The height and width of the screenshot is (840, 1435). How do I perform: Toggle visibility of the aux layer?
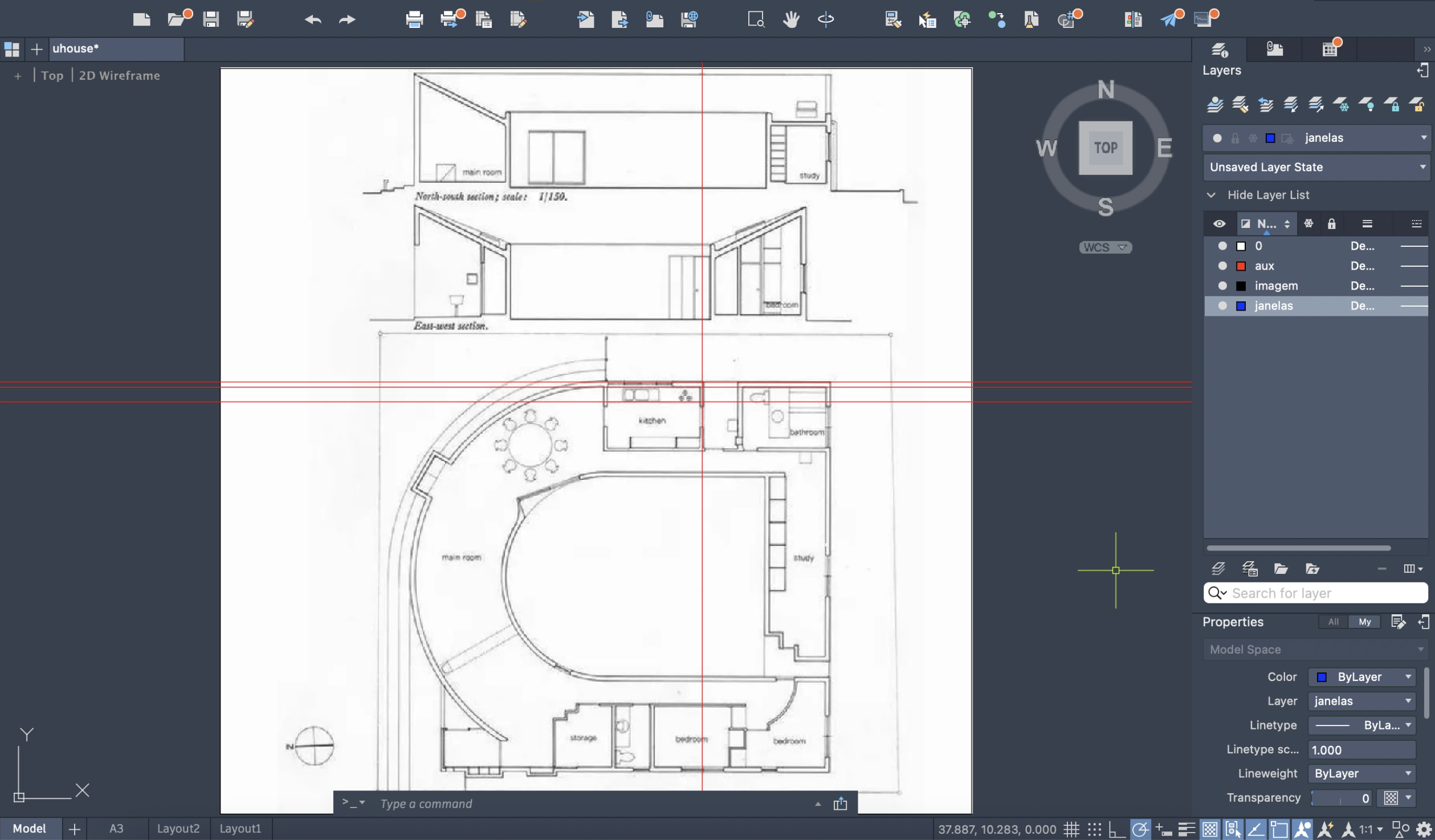1222,266
